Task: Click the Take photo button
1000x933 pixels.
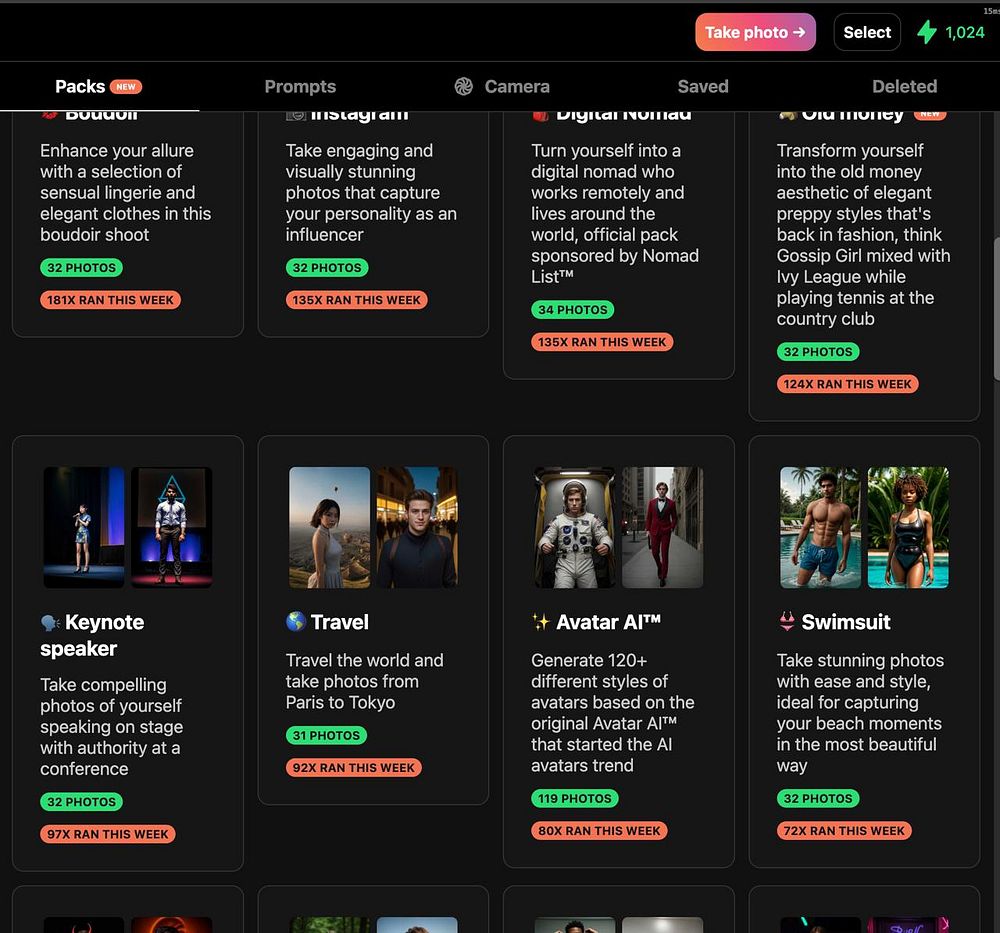Action: 755,32
